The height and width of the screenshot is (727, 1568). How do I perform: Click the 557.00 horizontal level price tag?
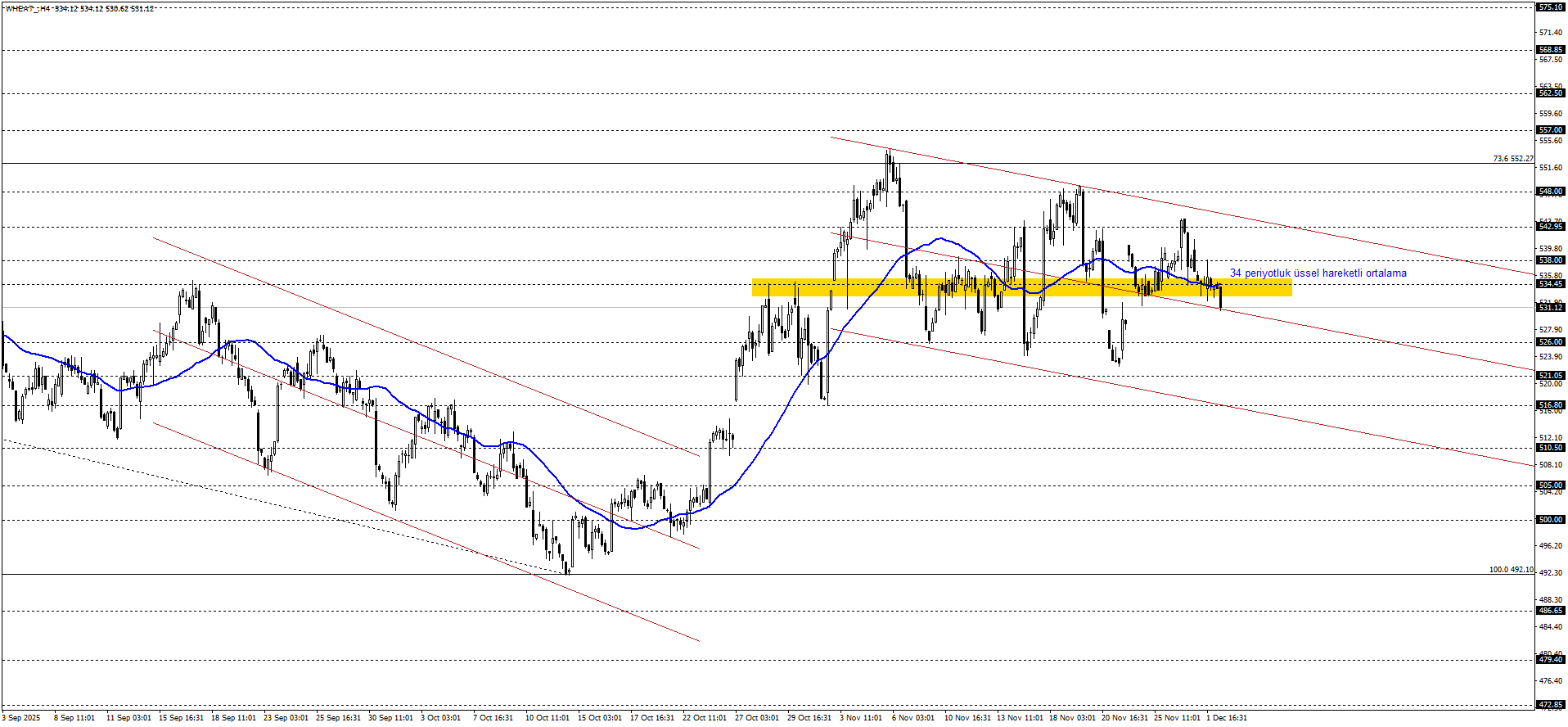[x=1550, y=130]
